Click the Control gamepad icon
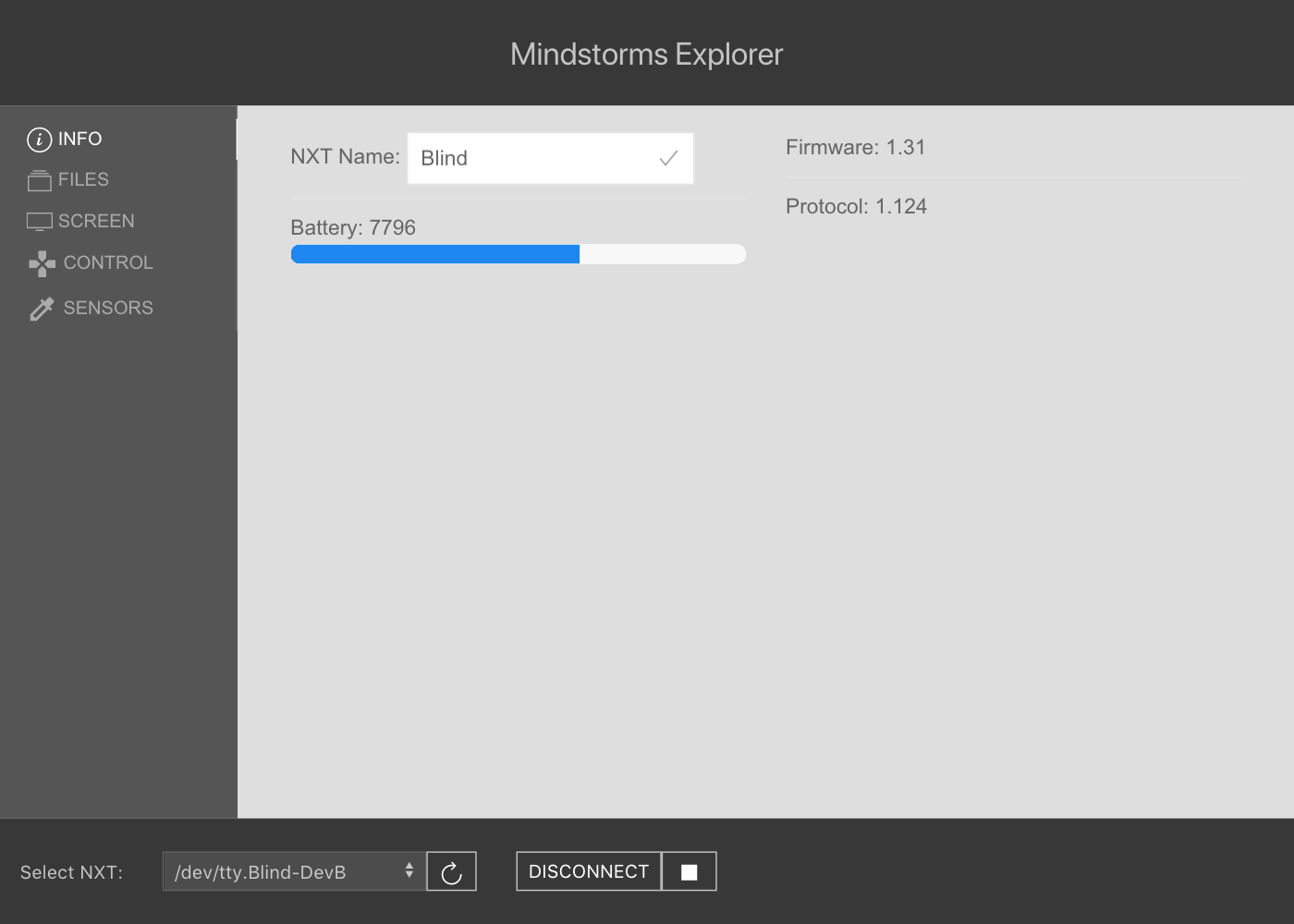 [x=42, y=263]
